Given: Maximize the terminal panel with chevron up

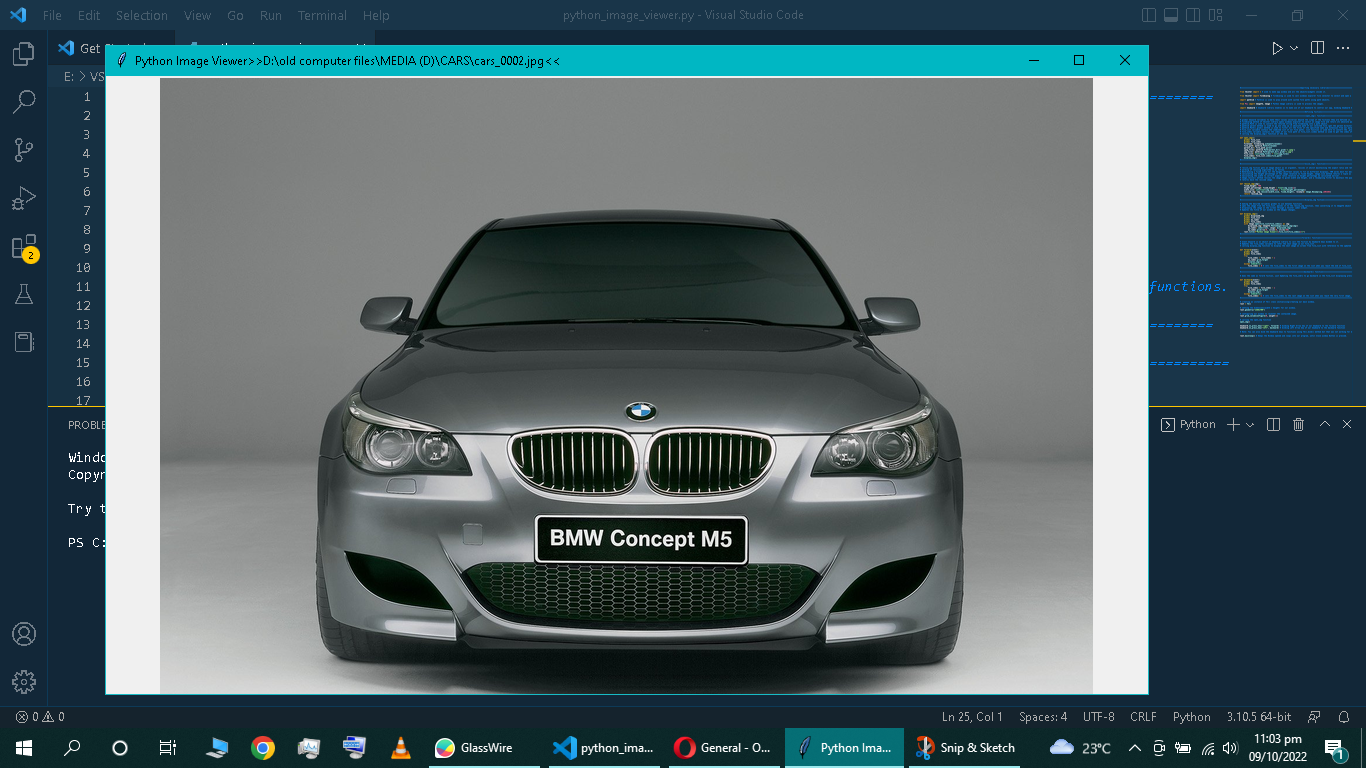Looking at the screenshot, I should [1324, 425].
